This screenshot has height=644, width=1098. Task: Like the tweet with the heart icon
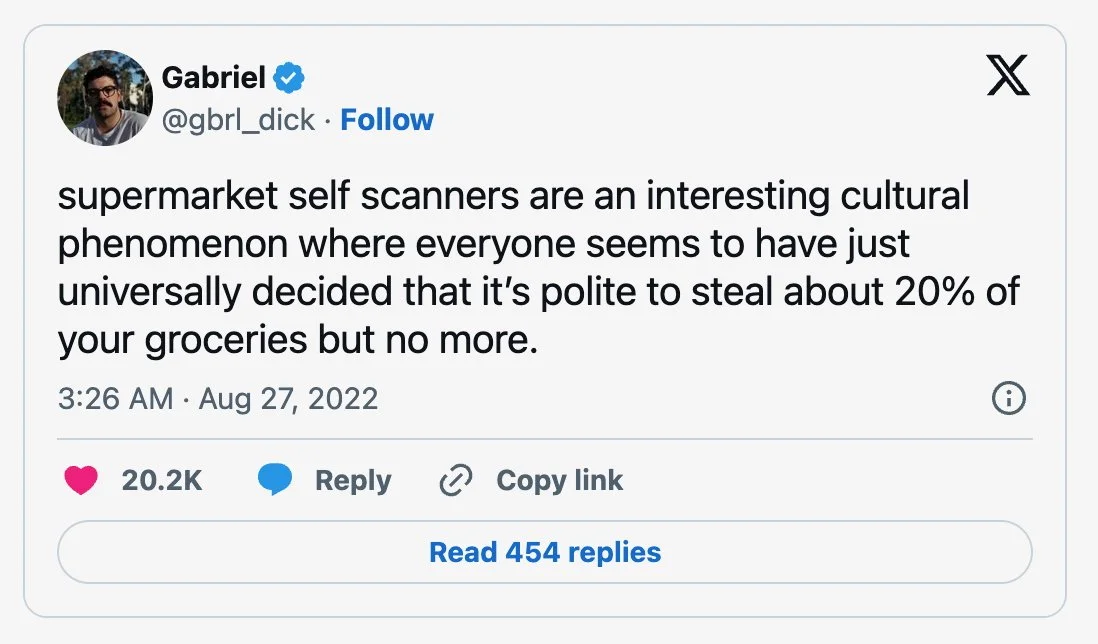tap(81, 481)
